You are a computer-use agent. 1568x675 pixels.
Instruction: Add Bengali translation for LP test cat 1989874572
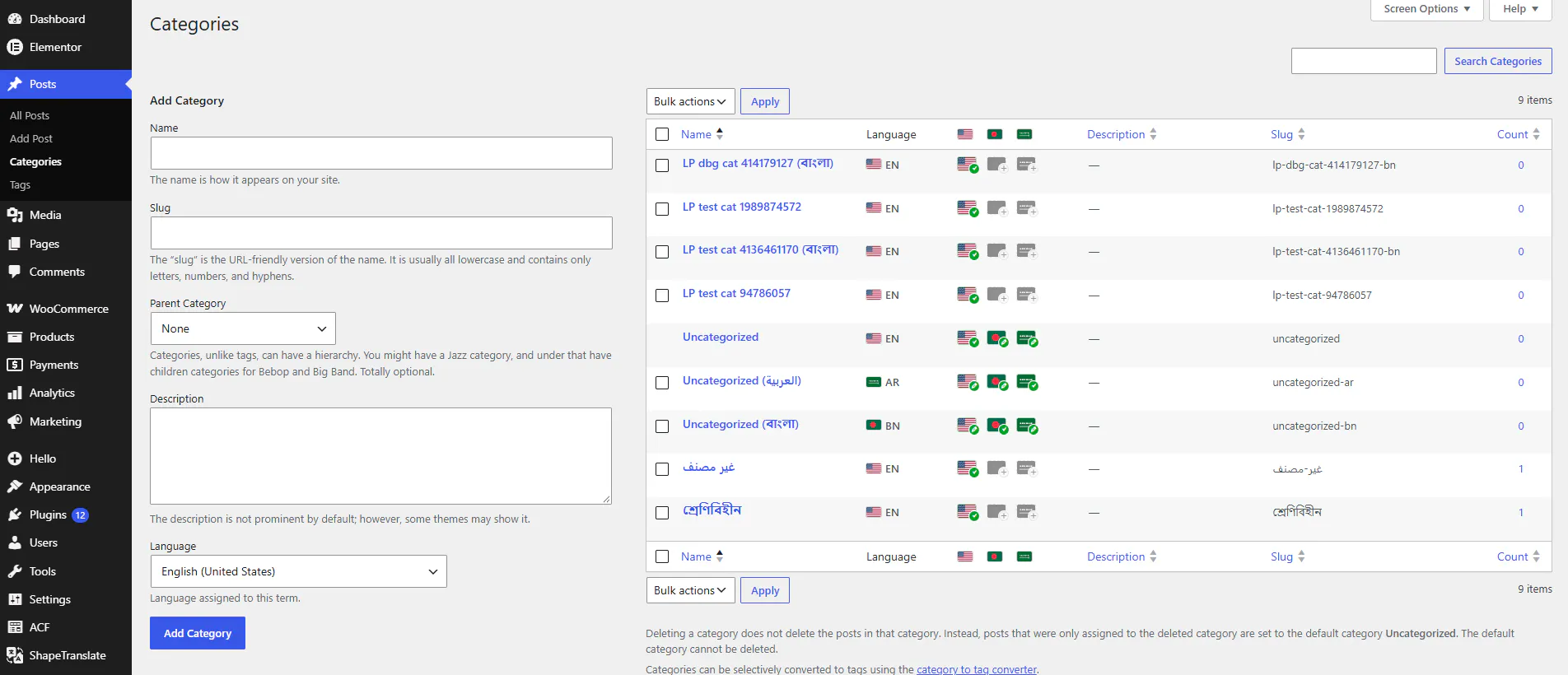pos(997,208)
